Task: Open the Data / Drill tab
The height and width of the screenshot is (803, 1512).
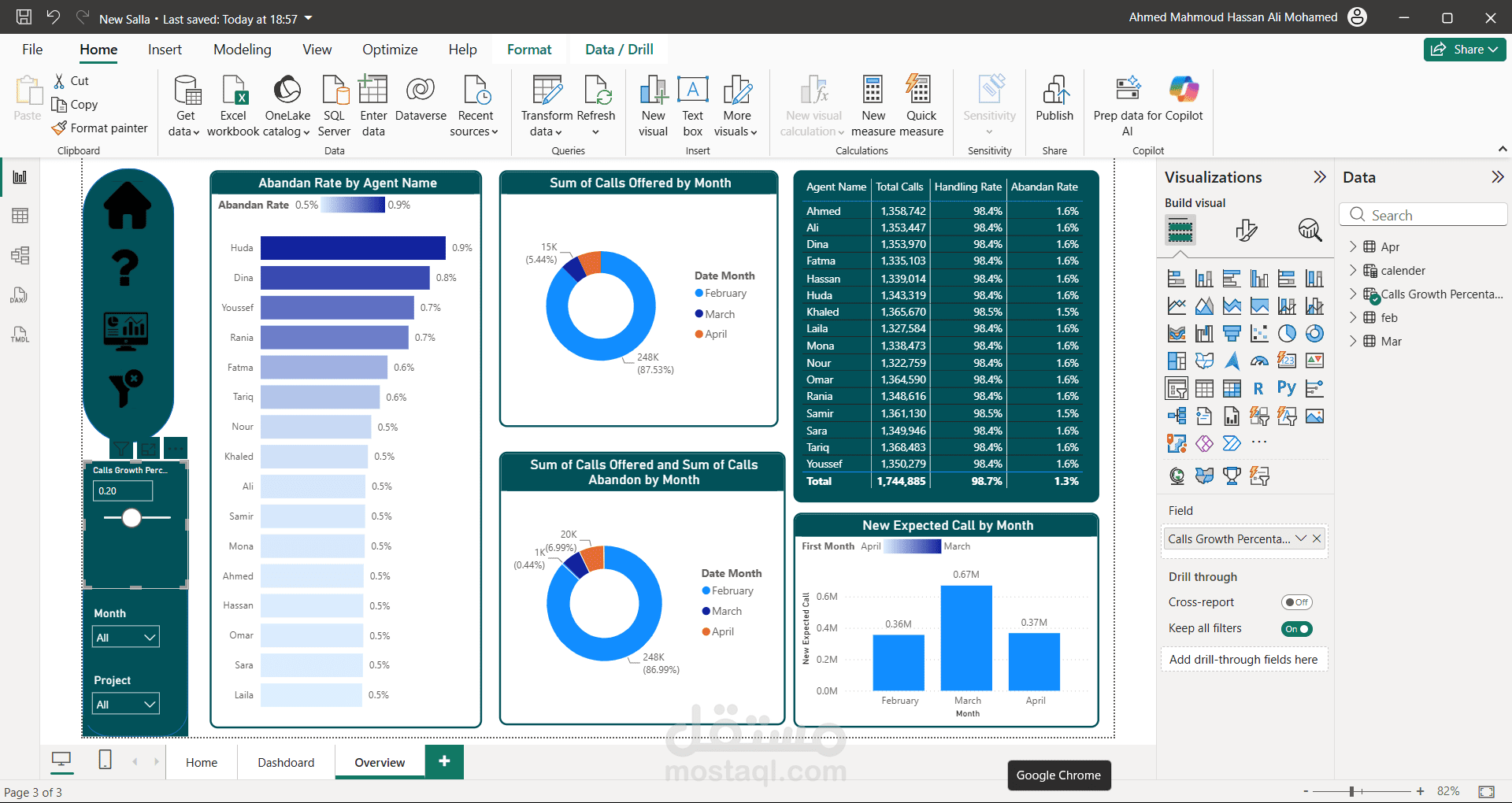Action: pyautogui.click(x=619, y=50)
